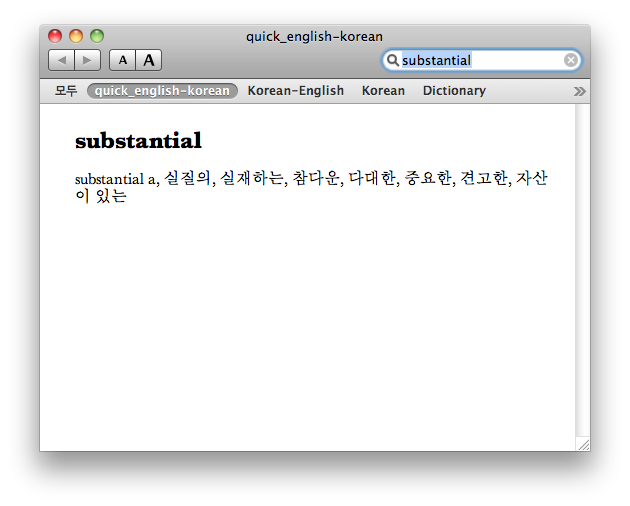Image resolution: width=630 pixels, height=506 pixels.
Task: Switch to the Dictionary tab
Action: tap(454, 91)
